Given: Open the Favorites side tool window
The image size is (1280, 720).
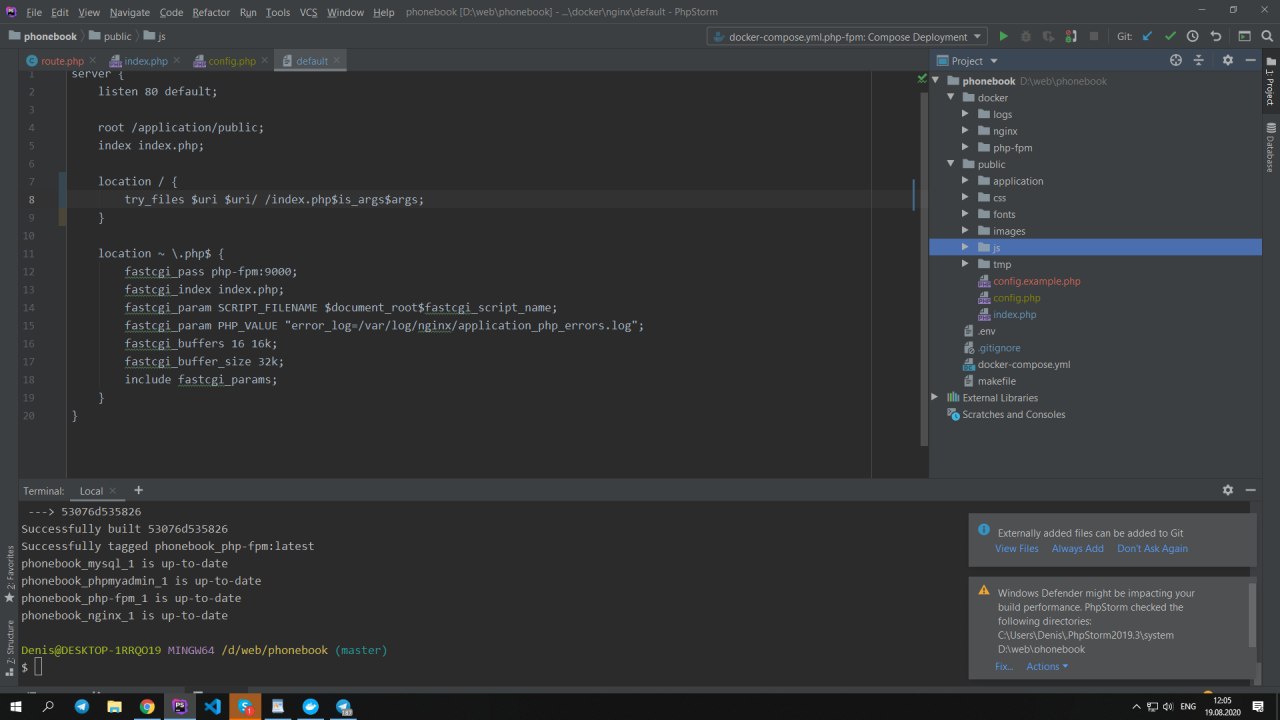Looking at the screenshot, I should 10,574.
